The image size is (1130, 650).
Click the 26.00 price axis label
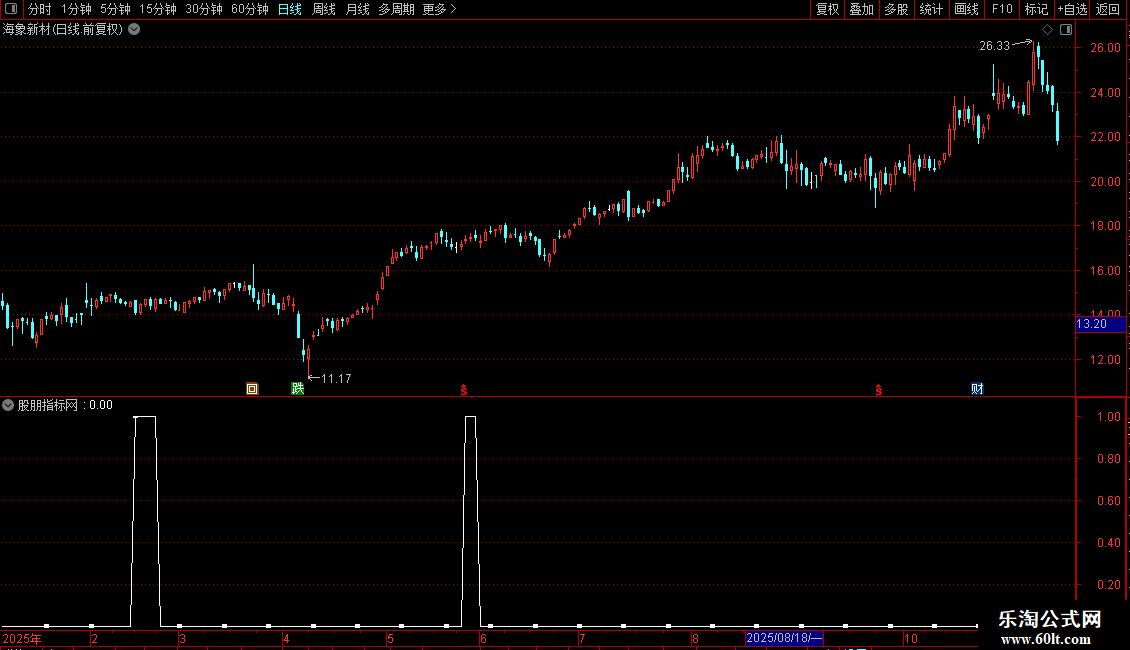[x=1105, y=48]
